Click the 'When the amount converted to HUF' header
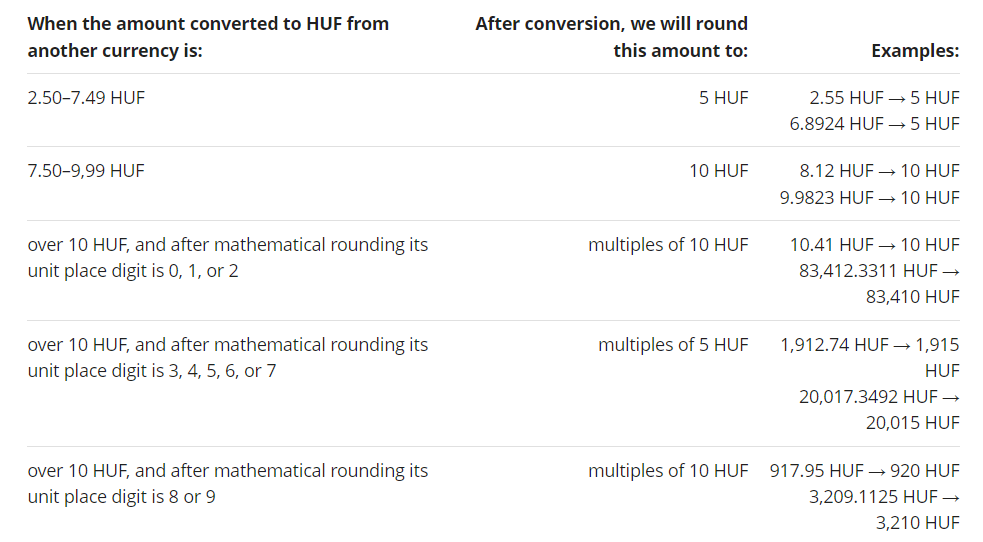983x542 pixels. [208, 23]
